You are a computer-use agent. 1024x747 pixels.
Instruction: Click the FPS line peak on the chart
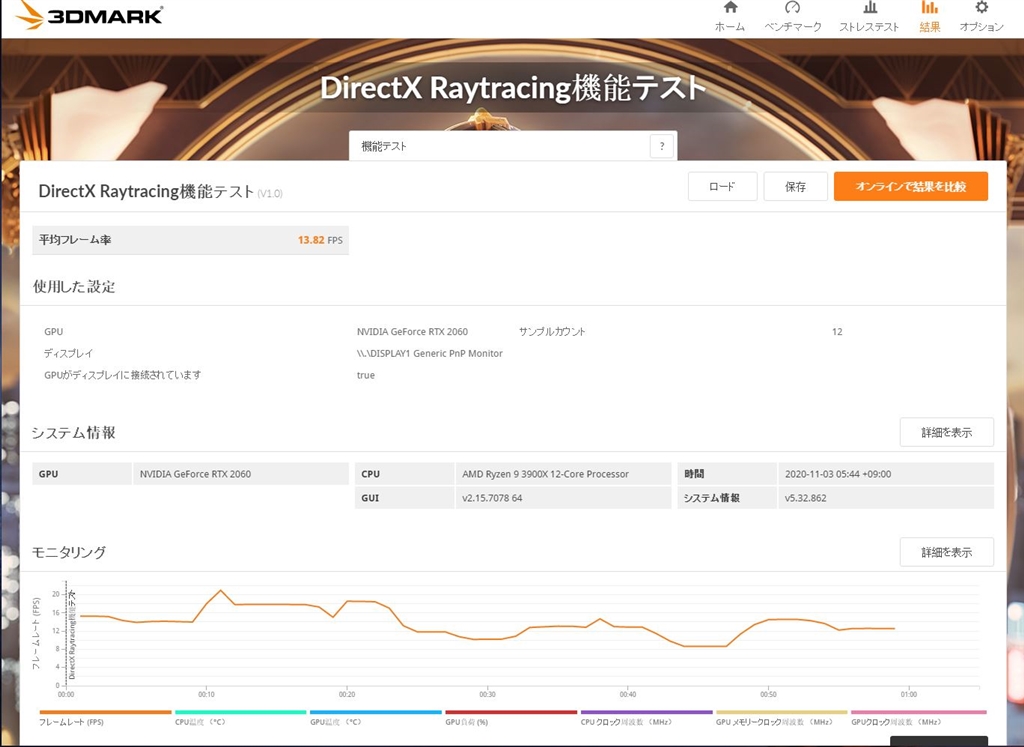pyautogui.click(x=221, y=590)
